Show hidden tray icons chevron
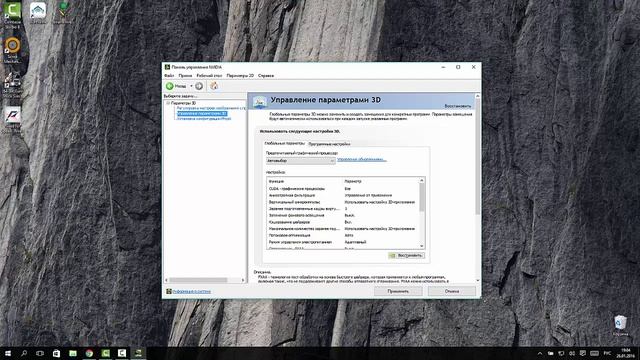The width and height of the screenshot is (640, 360). pyautogui.click(x=540, y=353)
